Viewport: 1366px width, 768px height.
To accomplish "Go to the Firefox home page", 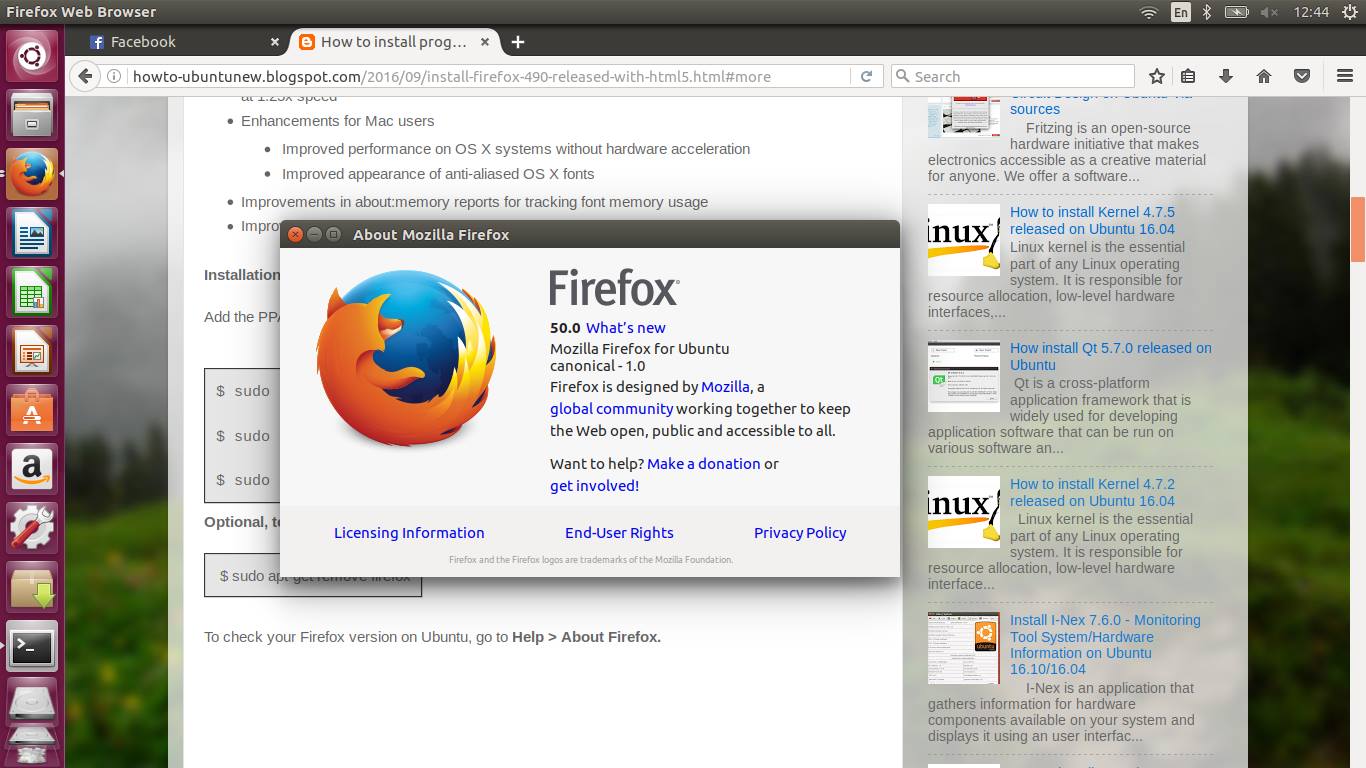I will coord(1264,76).
